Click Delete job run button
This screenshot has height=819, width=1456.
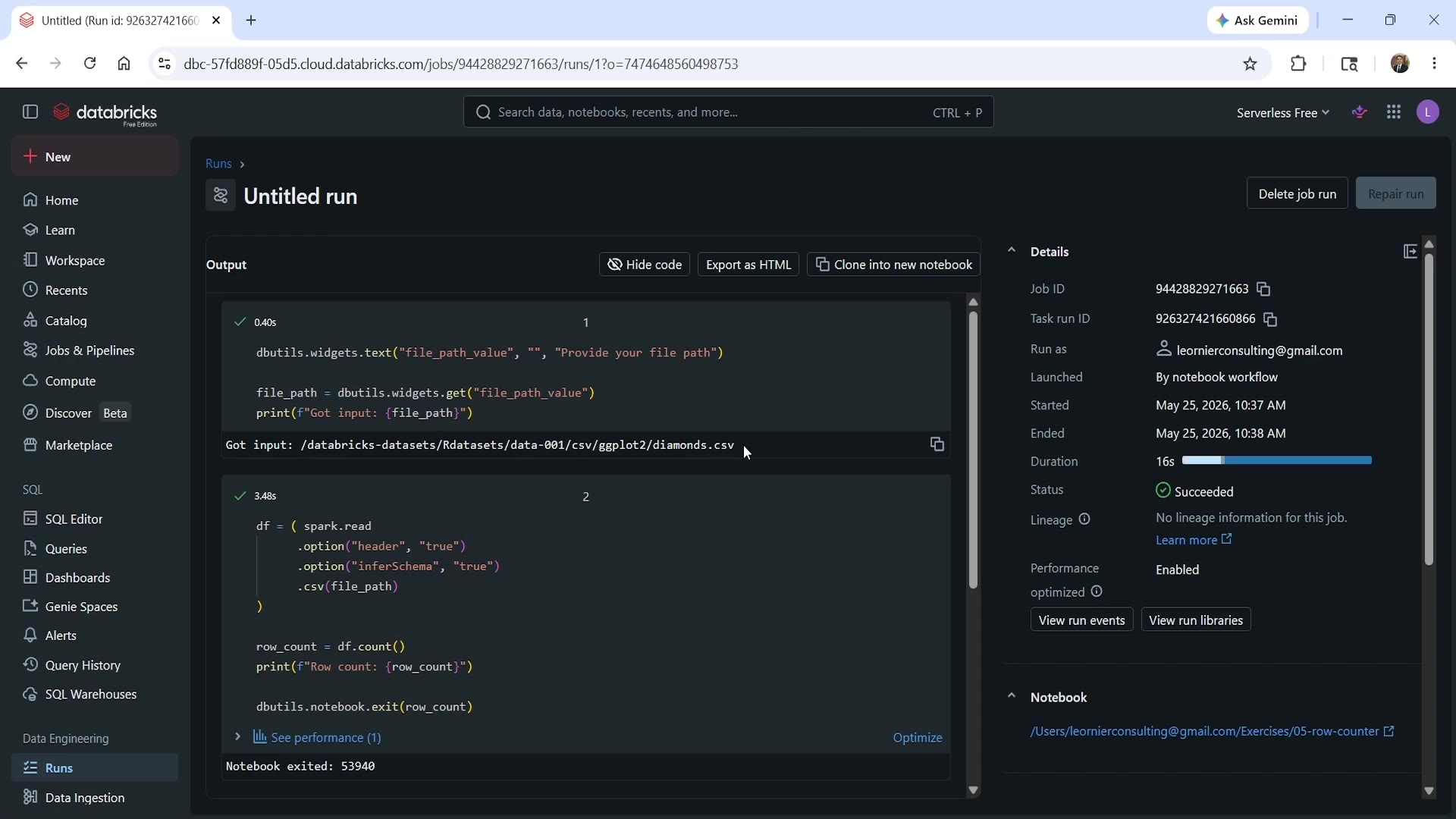coord(1297,193)
